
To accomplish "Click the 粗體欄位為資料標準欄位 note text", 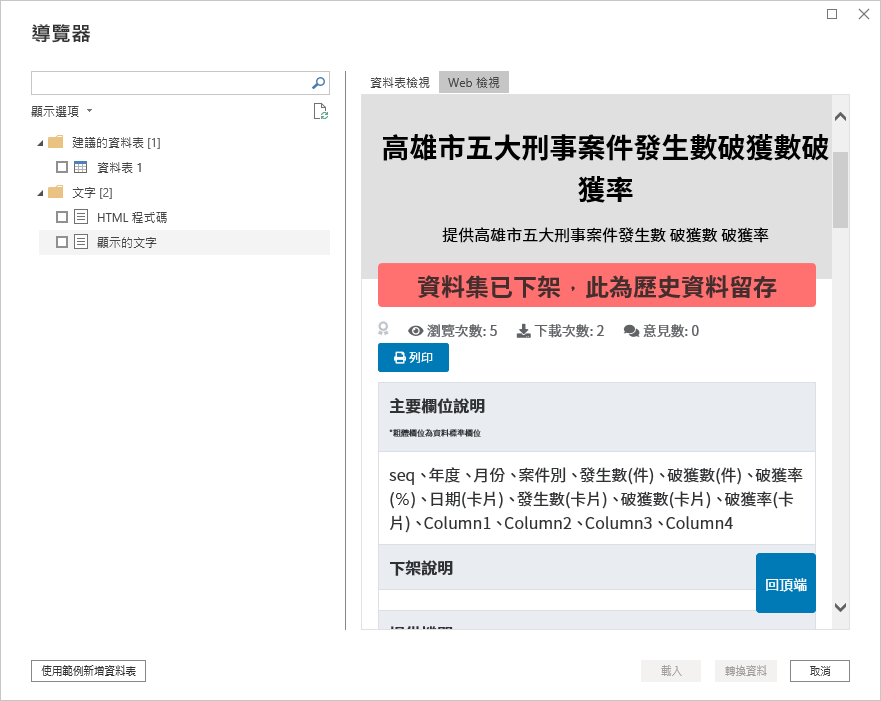I will coord(435,433).
